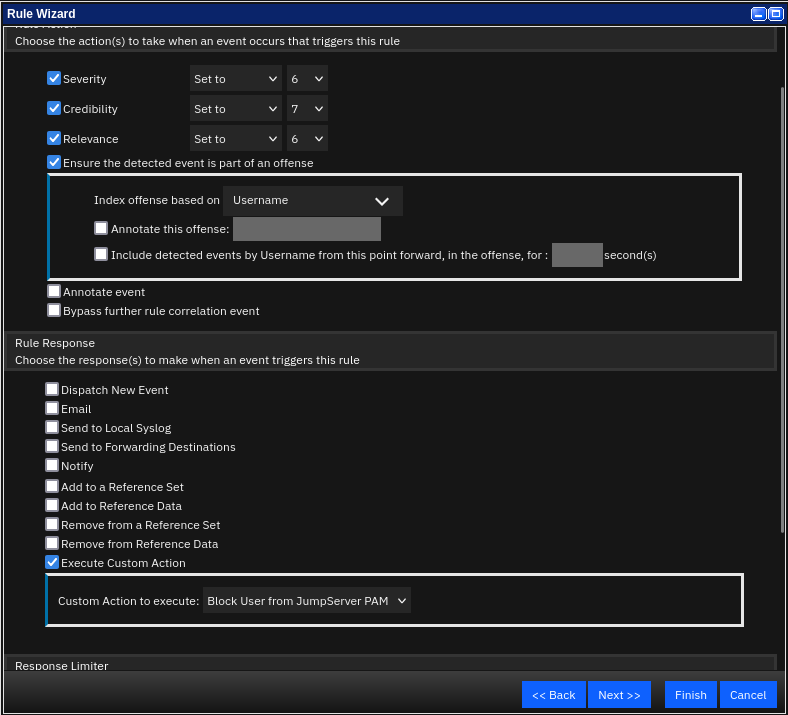Viewport: 788px width, 715px height.
Task: Click the Finish button
Action: click(691, 695)
